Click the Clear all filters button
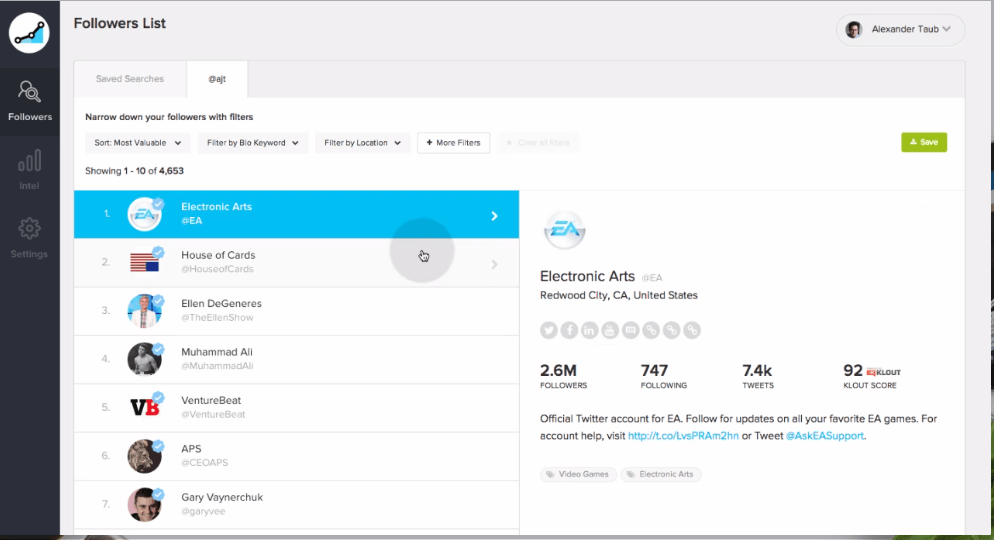 538,143
